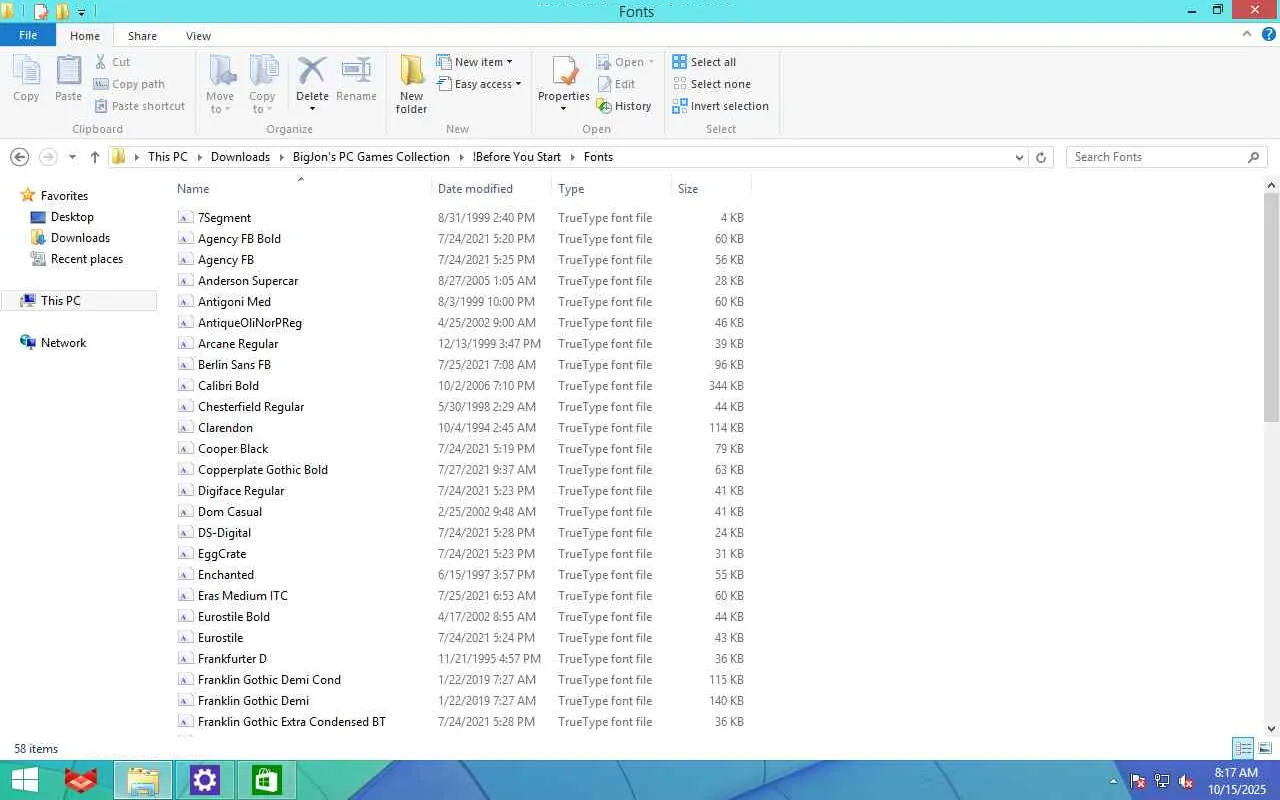The height and width of the screenshot is (800, 1280).
Task: Select Network in the navigation pane
Action: (63, 343)
